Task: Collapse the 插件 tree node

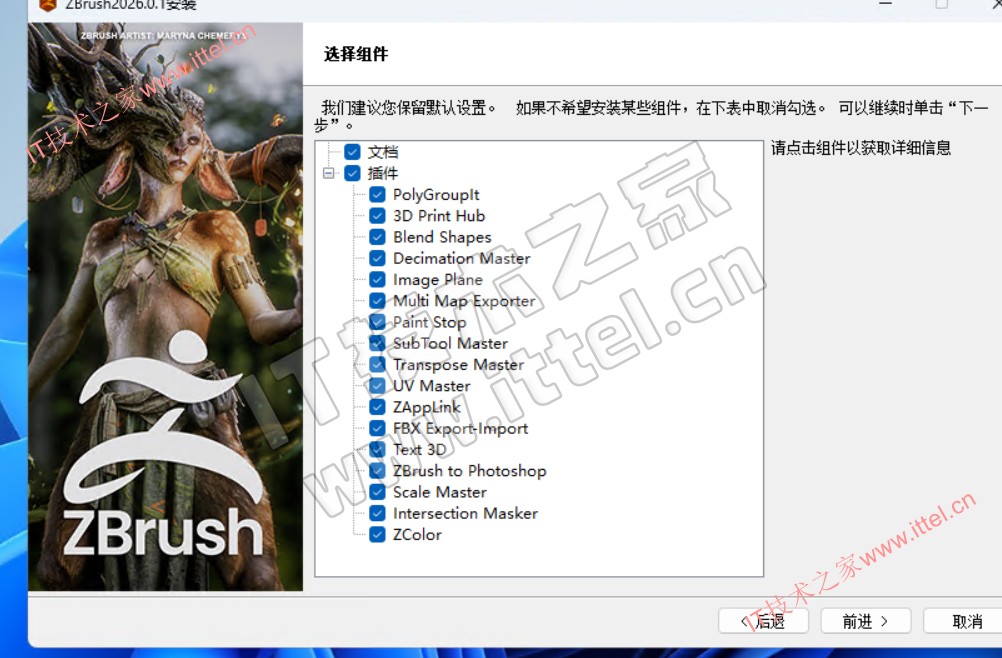Action: pos(328,173)
